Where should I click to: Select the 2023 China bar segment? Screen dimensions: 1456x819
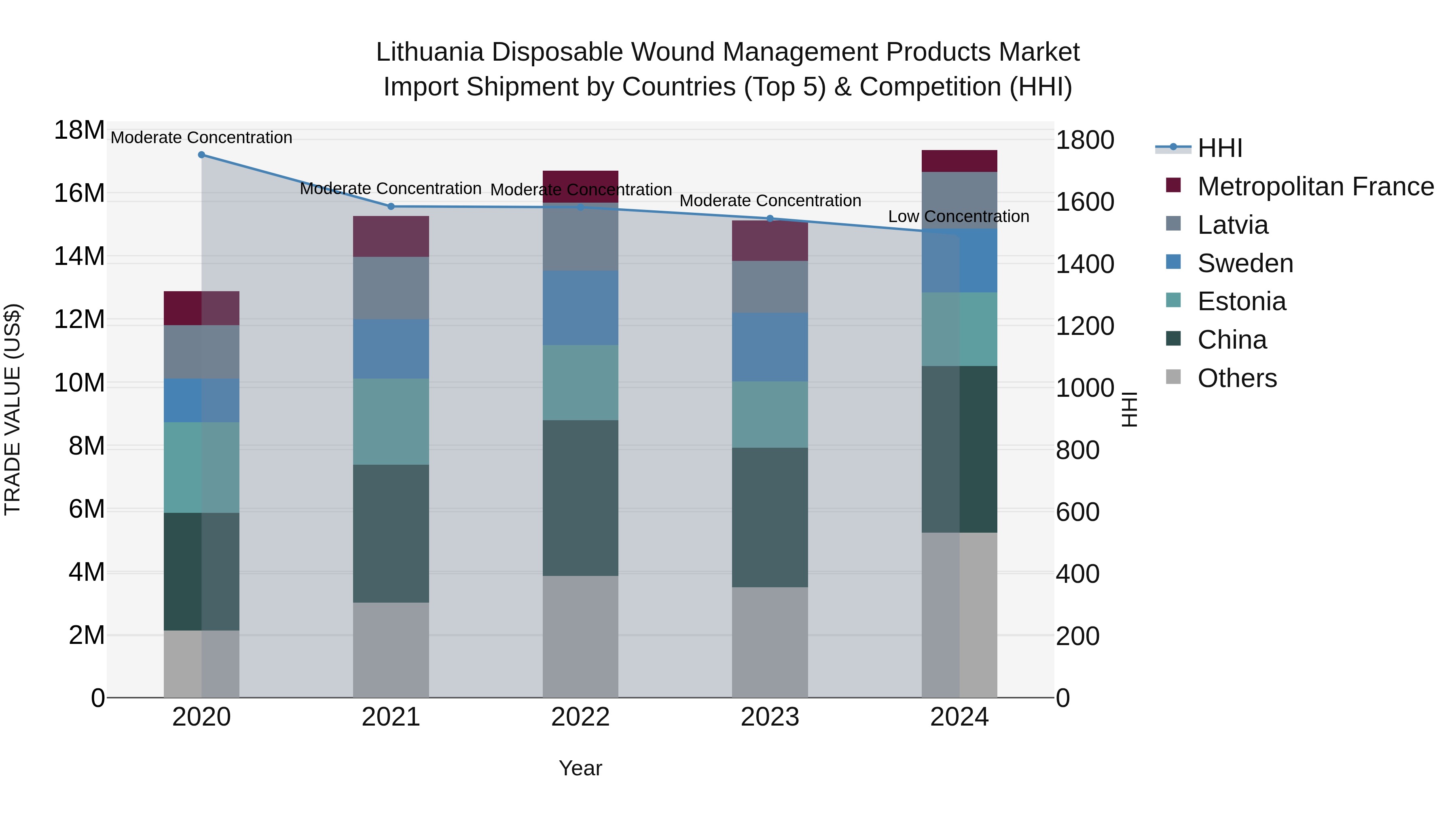[770, 518]
